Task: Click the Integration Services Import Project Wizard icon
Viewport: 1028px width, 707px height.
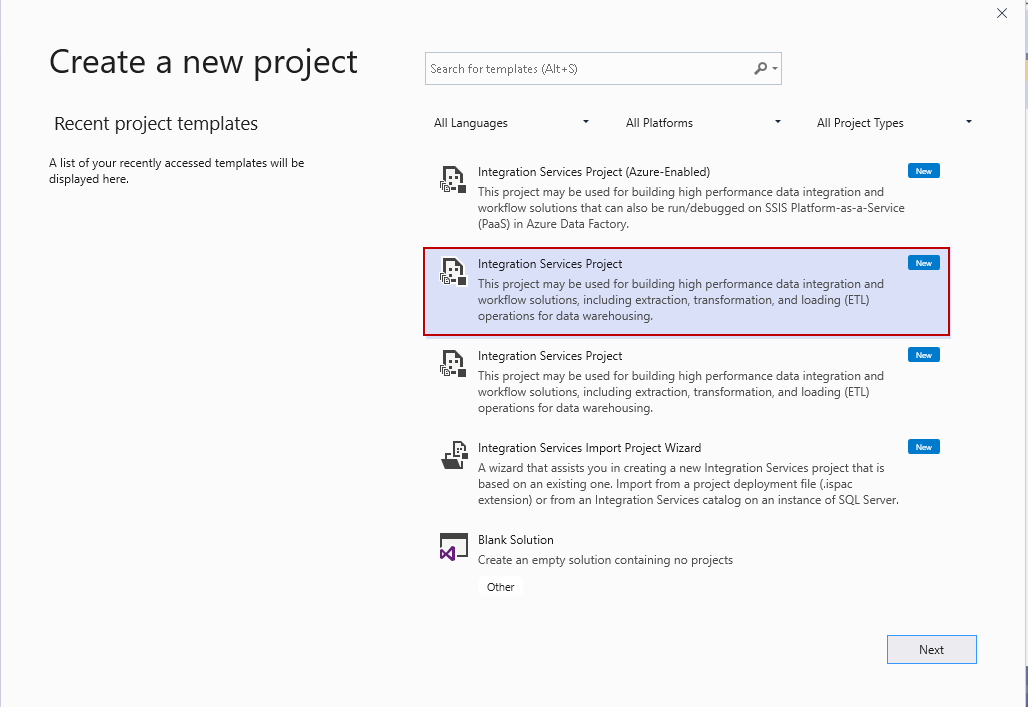Action: [x=454, y=457]
